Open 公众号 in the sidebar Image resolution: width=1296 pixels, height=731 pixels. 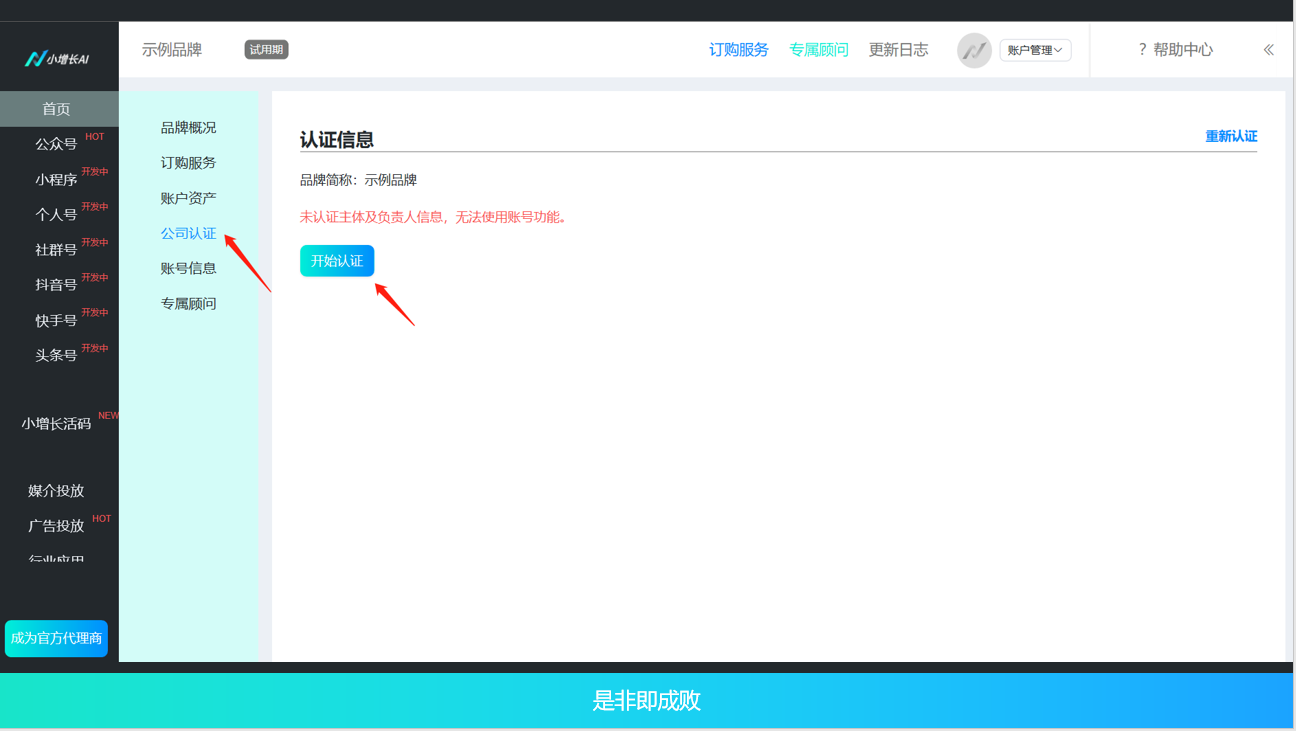[56, 144]
